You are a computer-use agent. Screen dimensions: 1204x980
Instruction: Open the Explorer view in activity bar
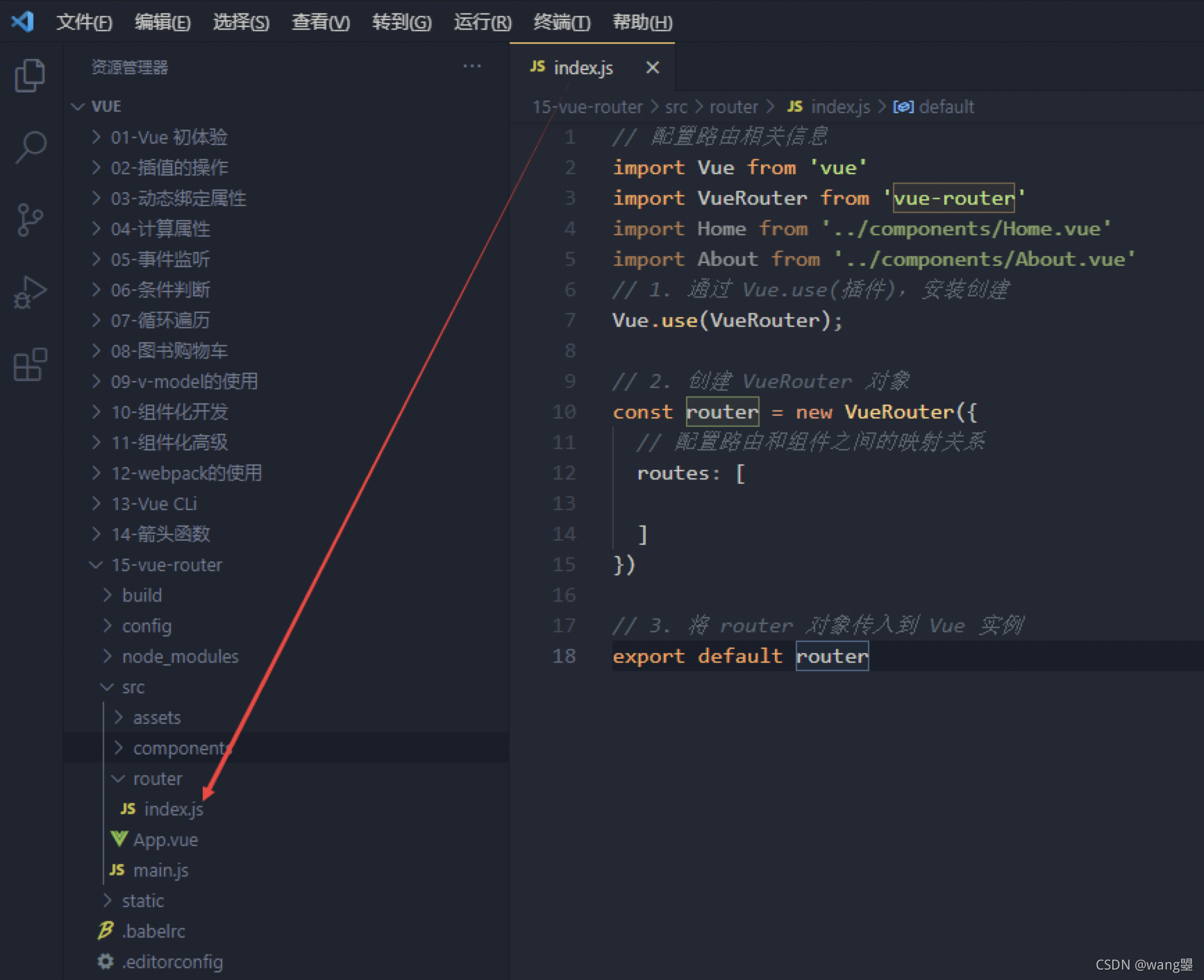30,75
